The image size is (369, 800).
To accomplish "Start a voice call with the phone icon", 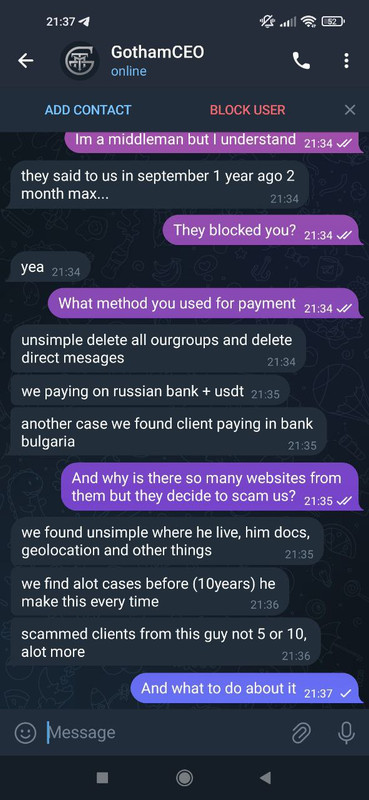I will pos(301,61).
